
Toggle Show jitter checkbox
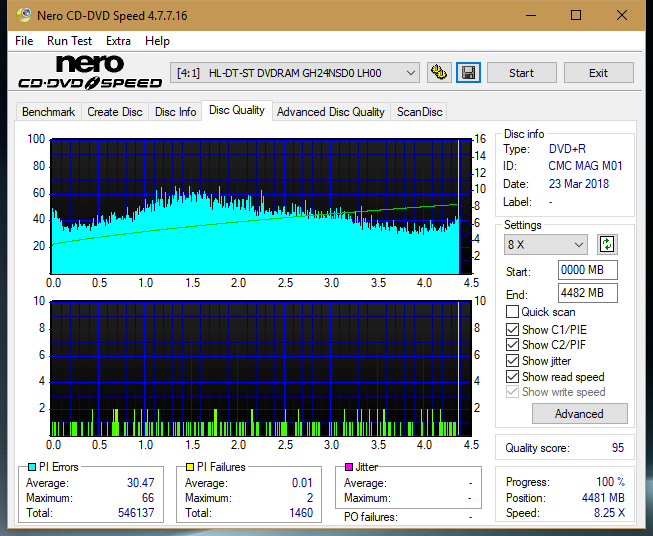[512, 361]
